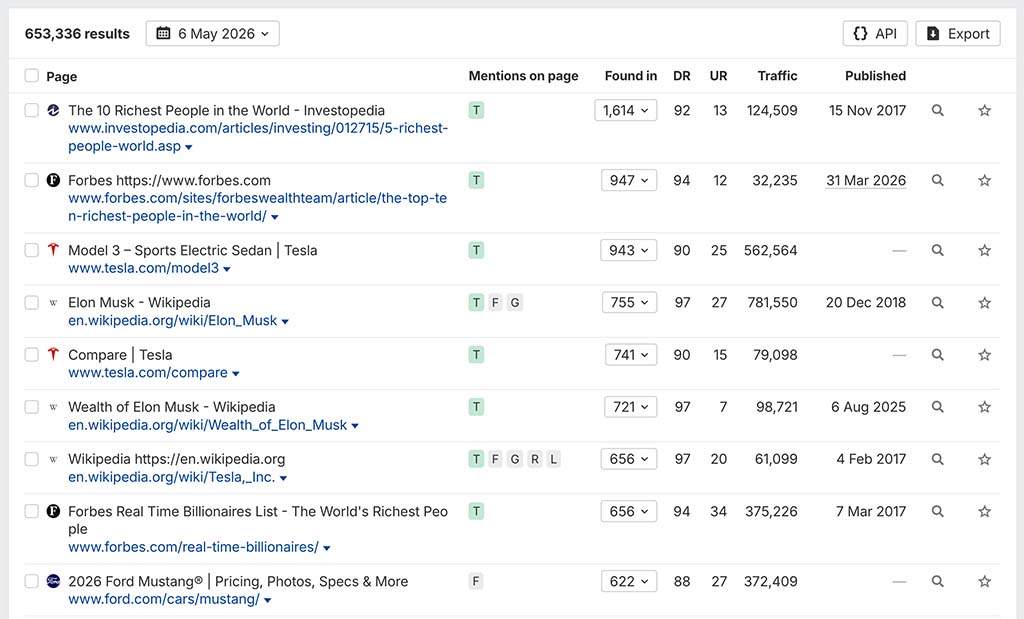The image size is (1024, 619).
Task: Check the Wealth of Elon Musk checkbox
Action: click(31, 407)
